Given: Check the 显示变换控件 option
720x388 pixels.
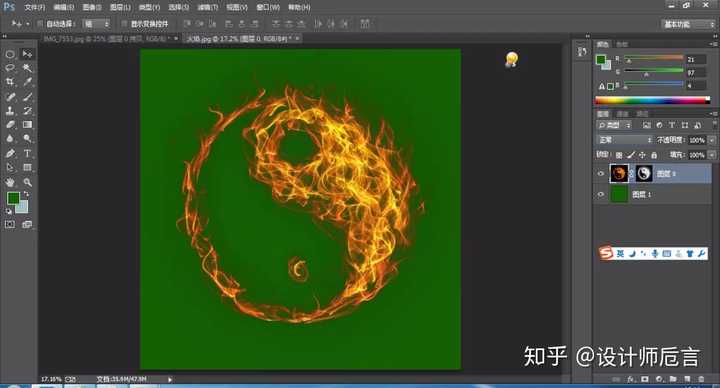Looking at the screenshot, I should [124, 23].
